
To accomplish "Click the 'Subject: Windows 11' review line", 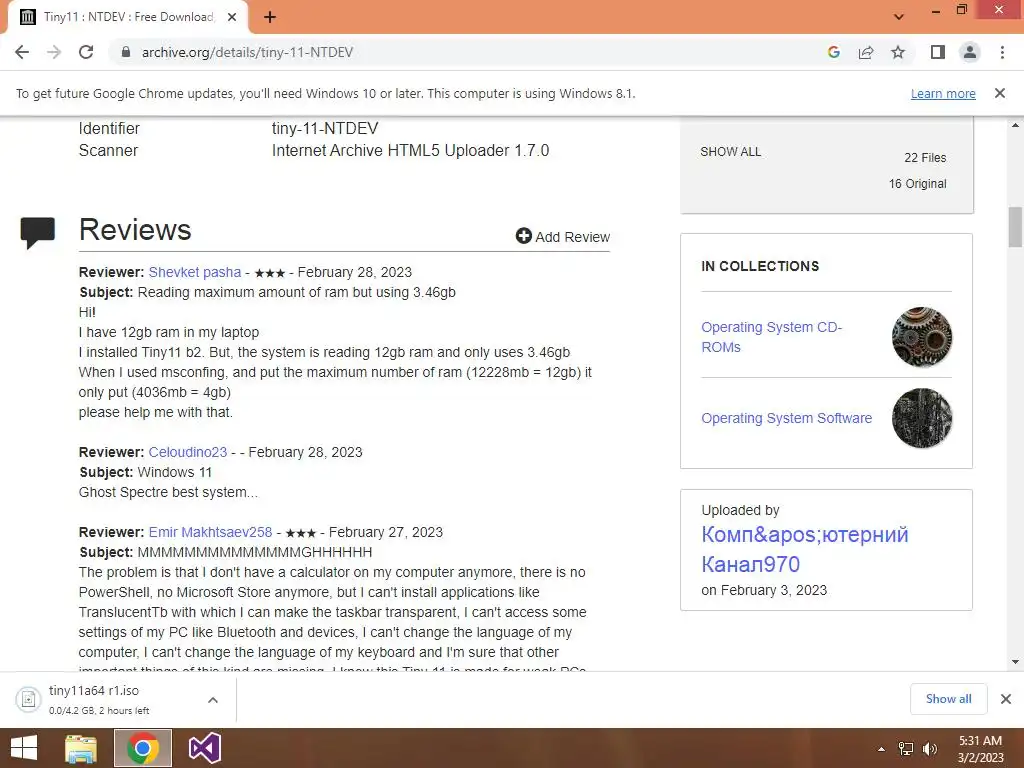I will click(x=146, y=472).
